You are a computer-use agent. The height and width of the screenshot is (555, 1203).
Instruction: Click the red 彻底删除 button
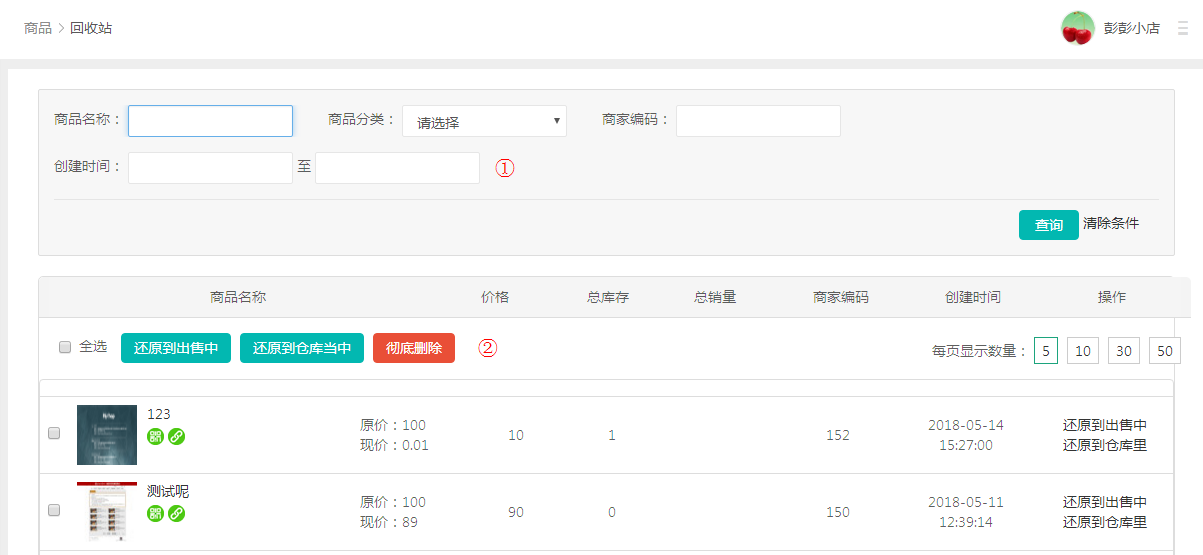pyautogui.click(x=413, y=348)
